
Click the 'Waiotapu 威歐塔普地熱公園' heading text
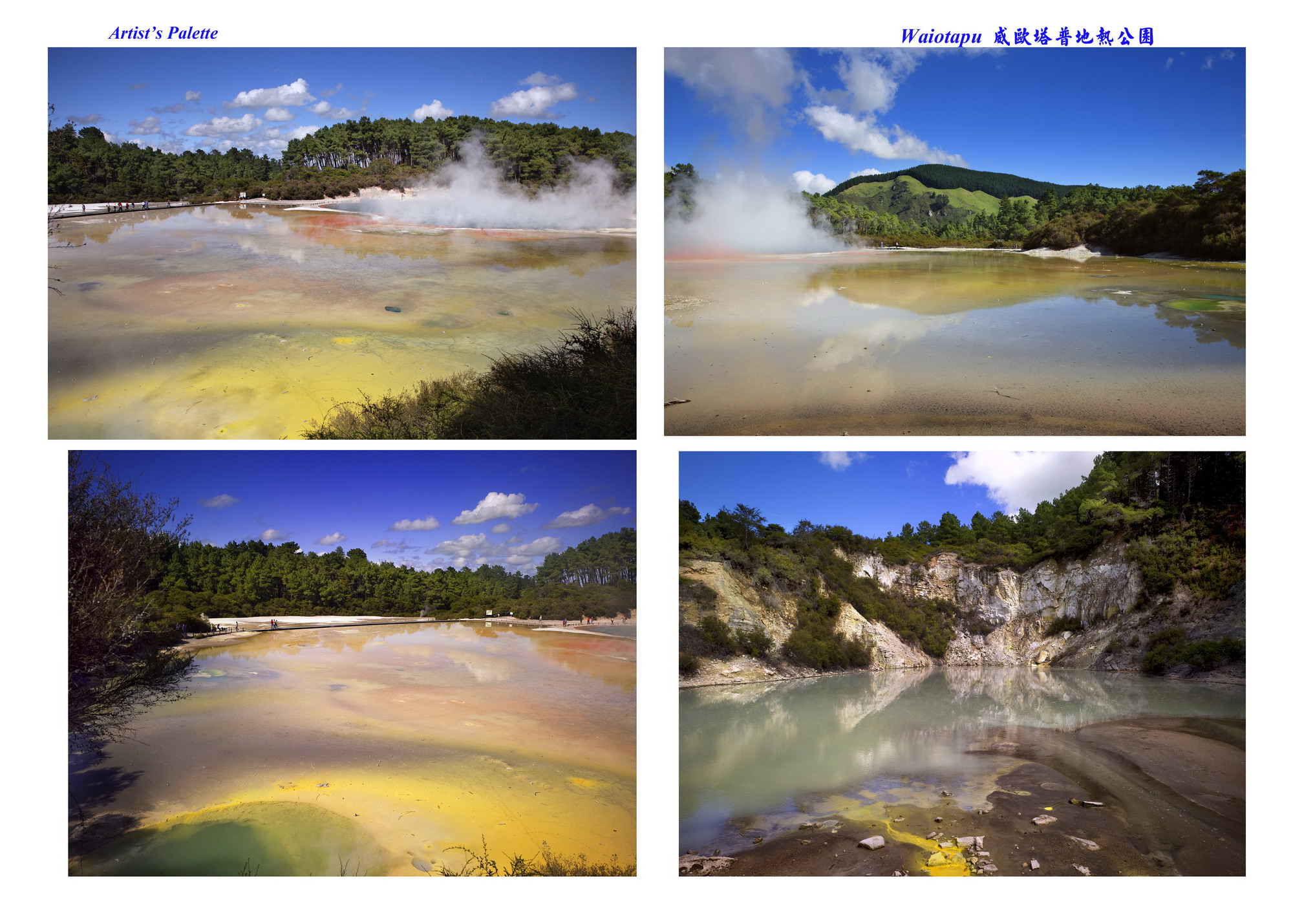point(1027,36)
